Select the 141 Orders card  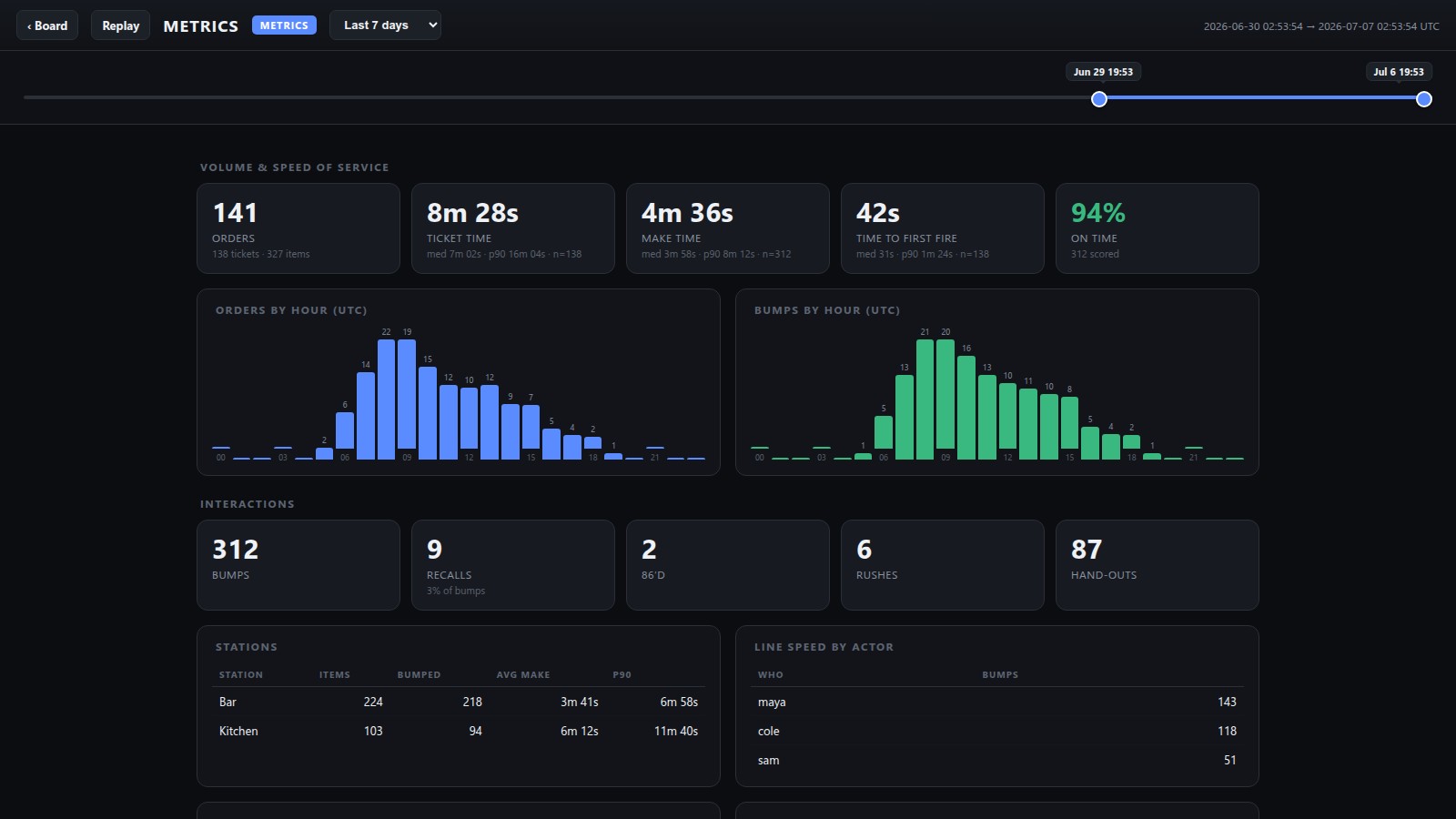pyautogui.click(x=298, y=228)
